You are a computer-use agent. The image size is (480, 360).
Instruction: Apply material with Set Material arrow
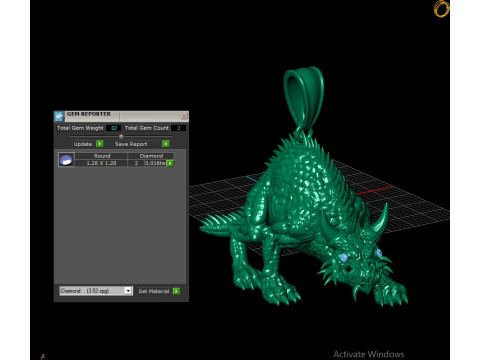[x=176, y=291]
